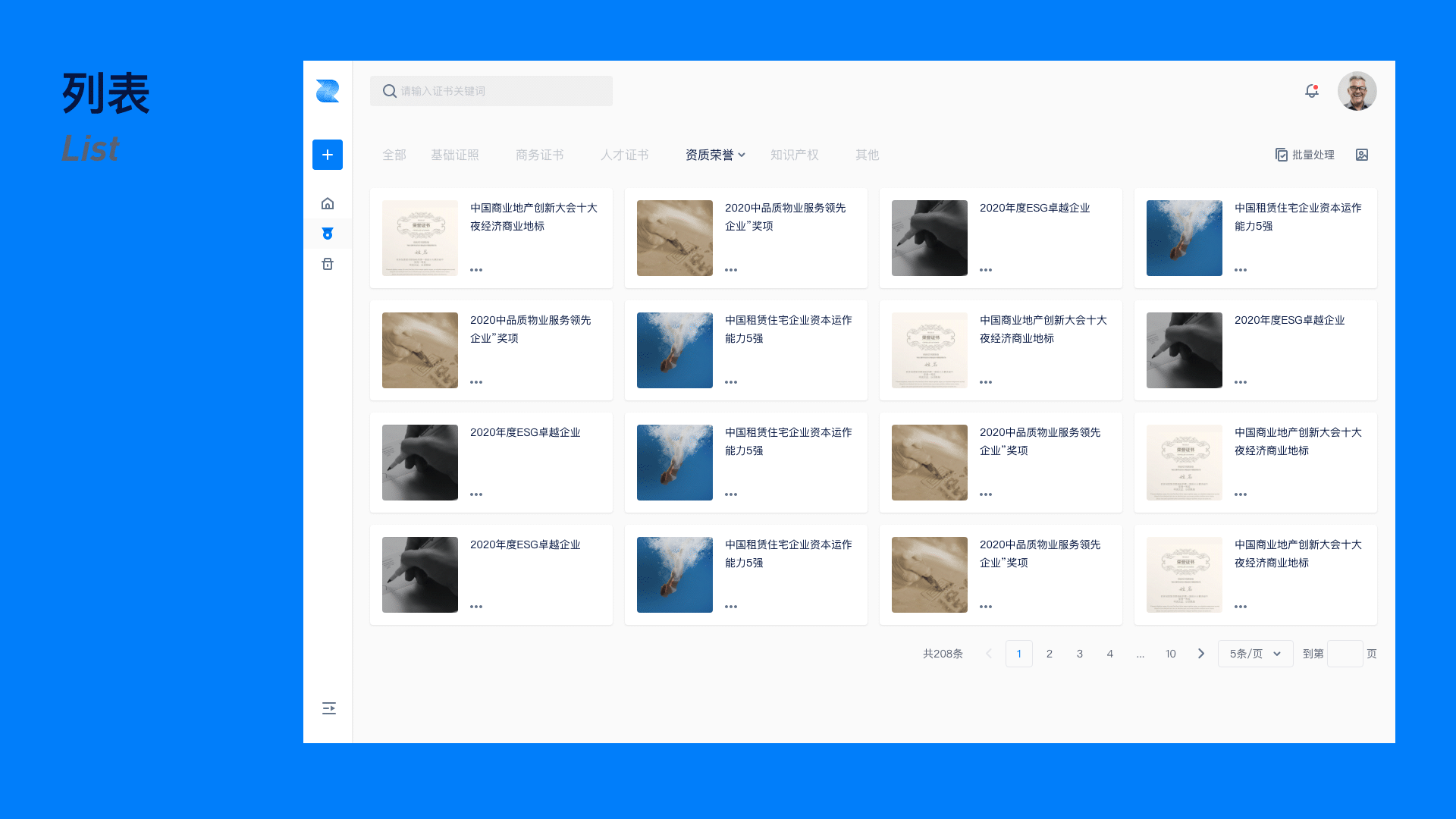Go to next page with right chevron

[x=1201, y=654]
